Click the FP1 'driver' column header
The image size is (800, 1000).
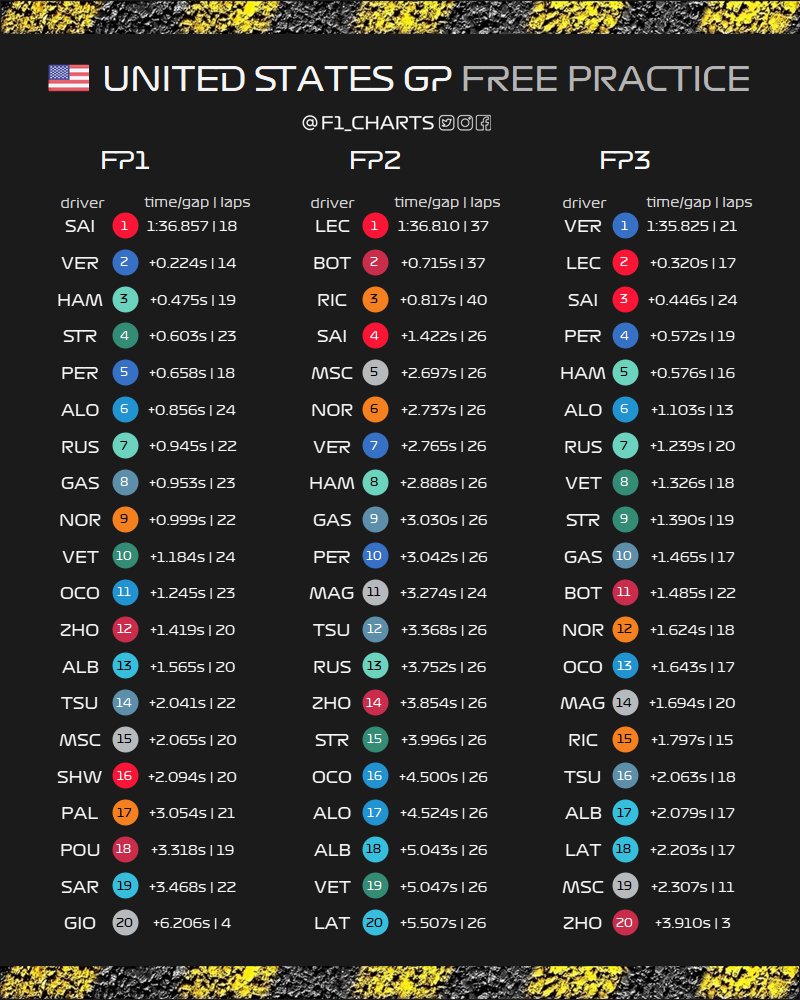82,203
